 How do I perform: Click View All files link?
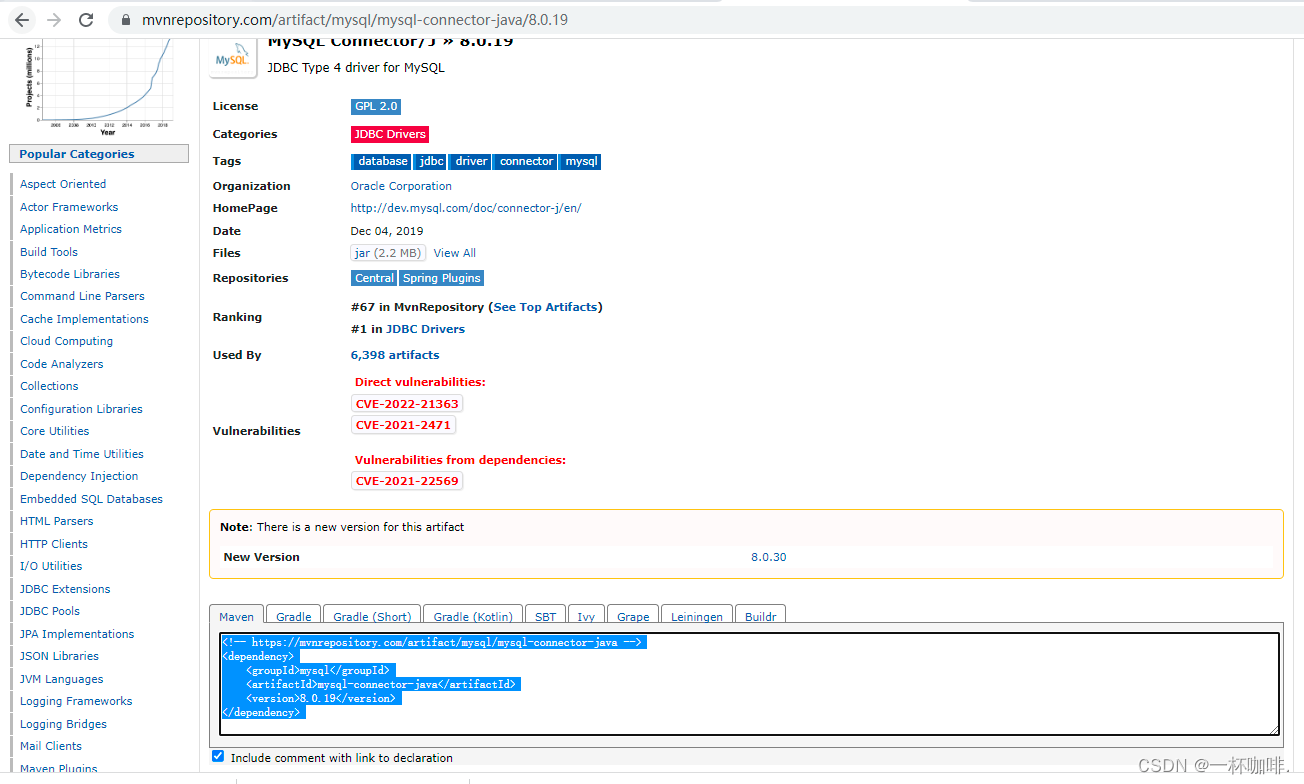tap(455, 253)
